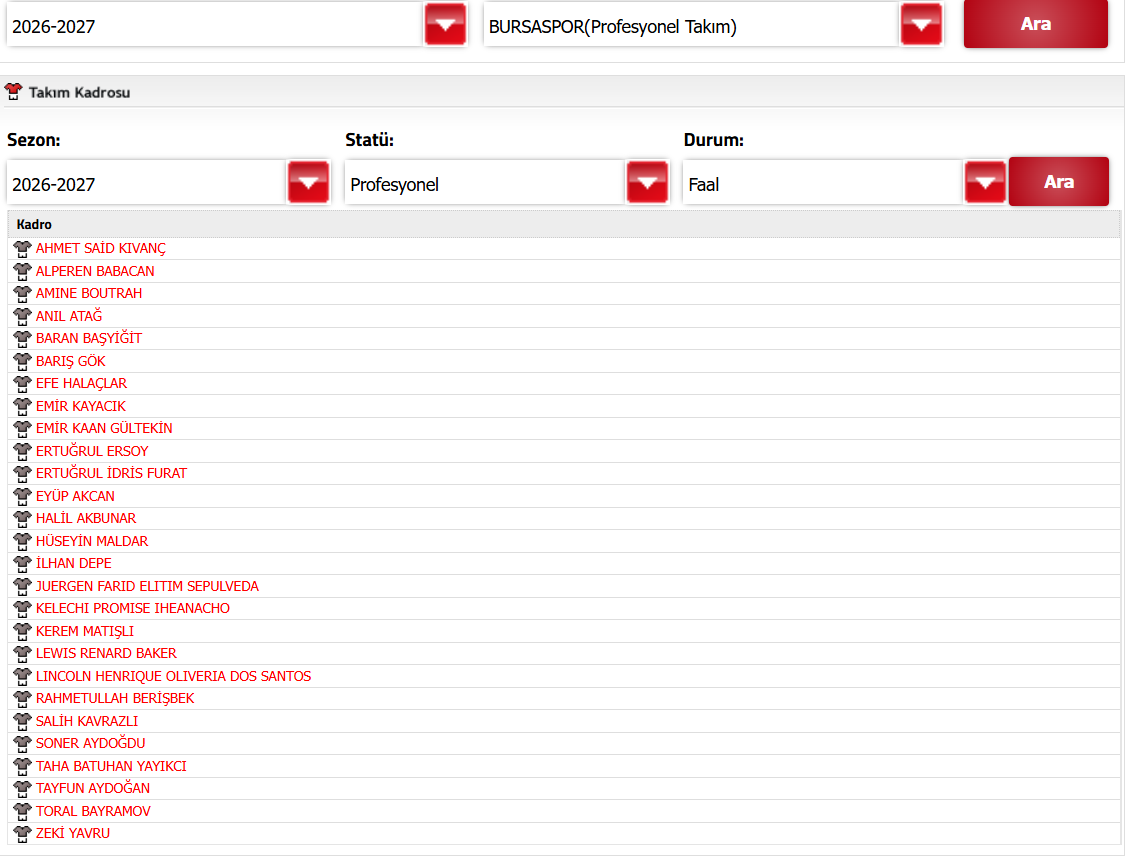Screen dimensions: 1132x856
Task: Click the jersey icon next to HÜSEYİN MALDAR
Action: click(22, 541)
